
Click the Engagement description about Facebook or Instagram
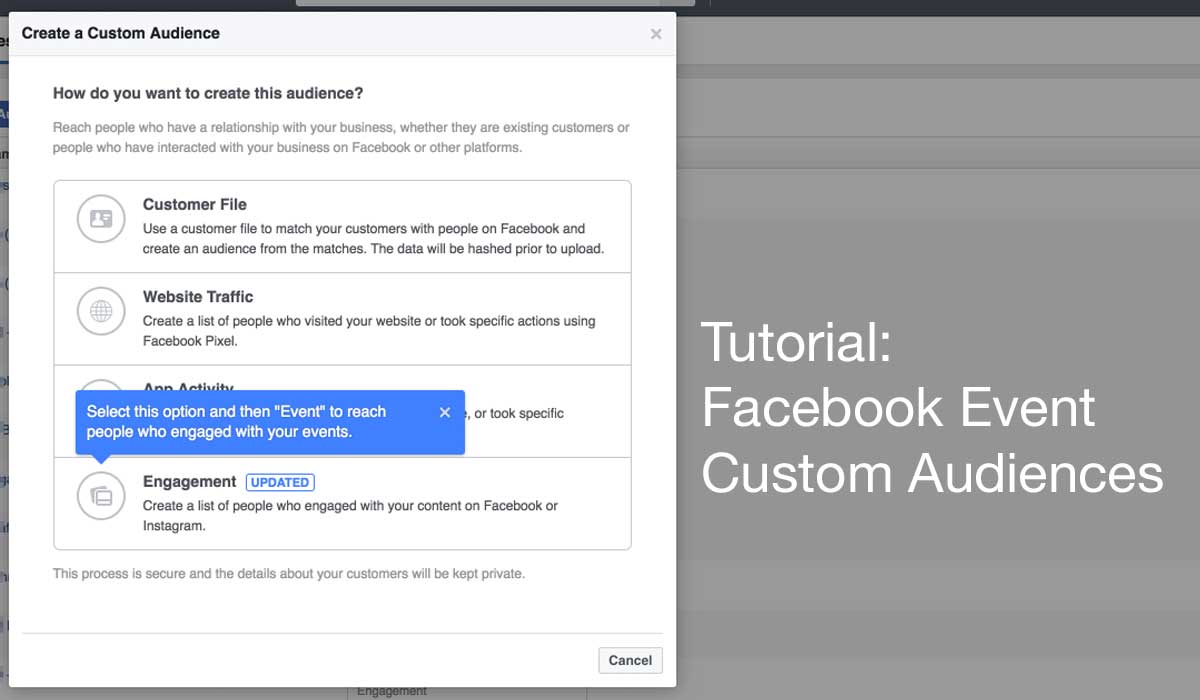click(x=350, y=515)
